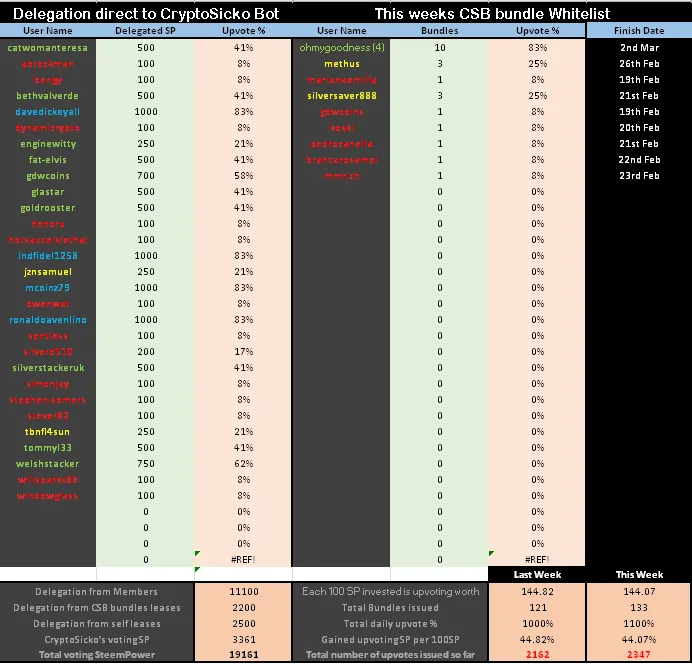Select 'Total Bundles issued' label
Screen dimensions: 692x664
(x=390, y=608)
